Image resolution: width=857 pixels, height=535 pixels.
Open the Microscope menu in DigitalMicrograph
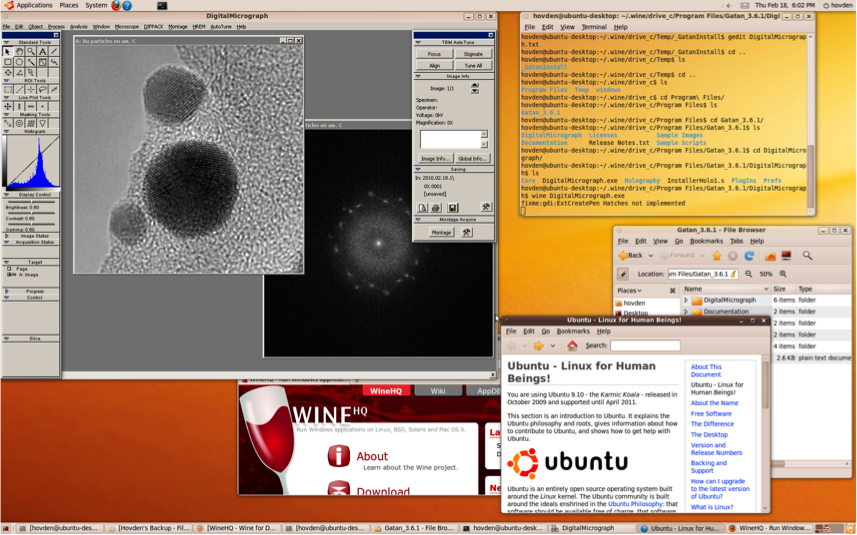(126, 26)
